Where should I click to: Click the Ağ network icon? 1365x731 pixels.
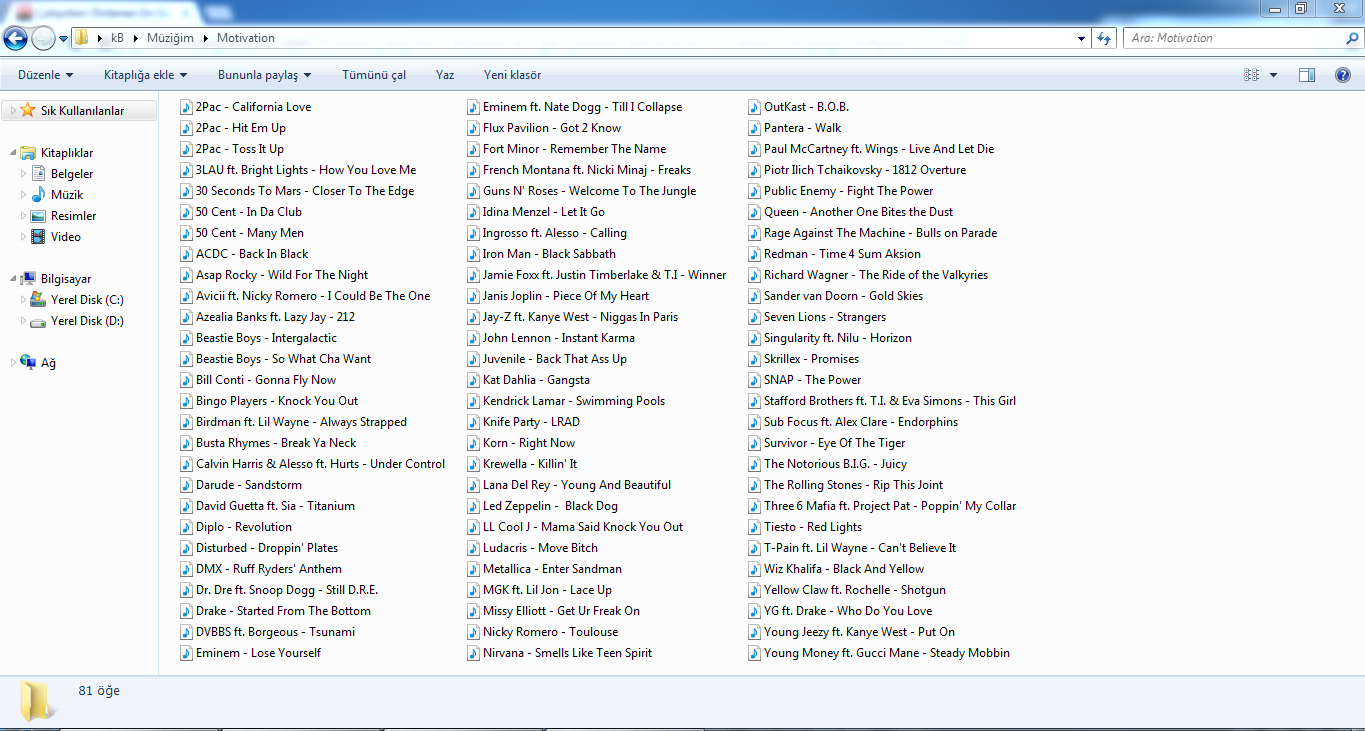coord(28,362)
